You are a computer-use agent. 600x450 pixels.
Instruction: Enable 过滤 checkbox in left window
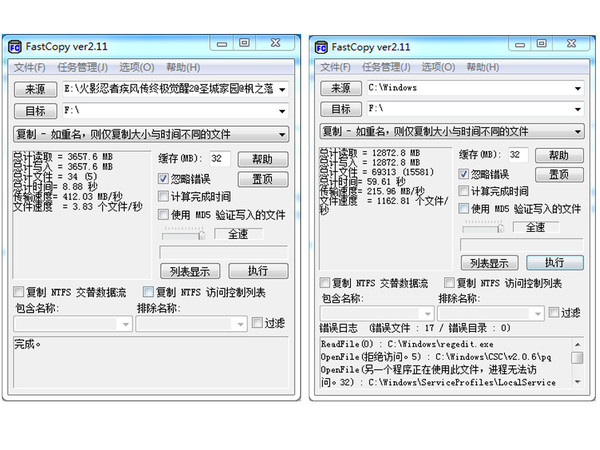[x=257, y=323]
